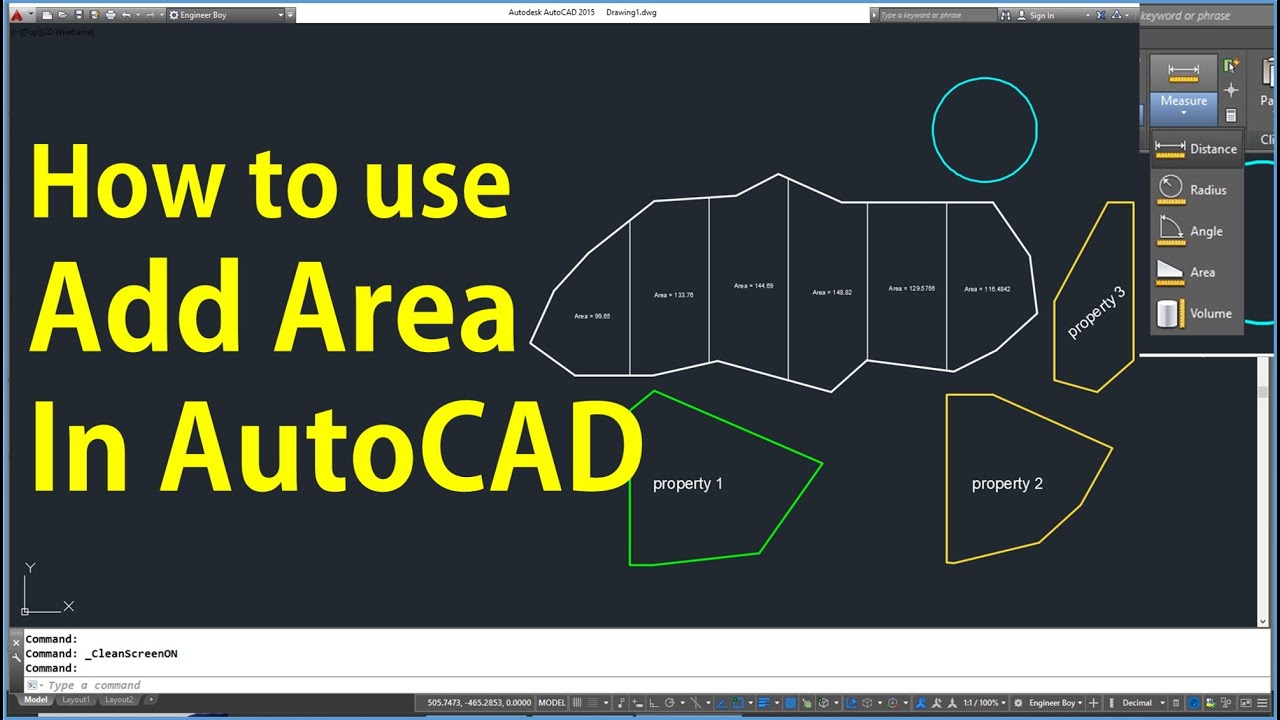
Task: Switch to the Layout1 tab
Action: click(x=76, y=700)
